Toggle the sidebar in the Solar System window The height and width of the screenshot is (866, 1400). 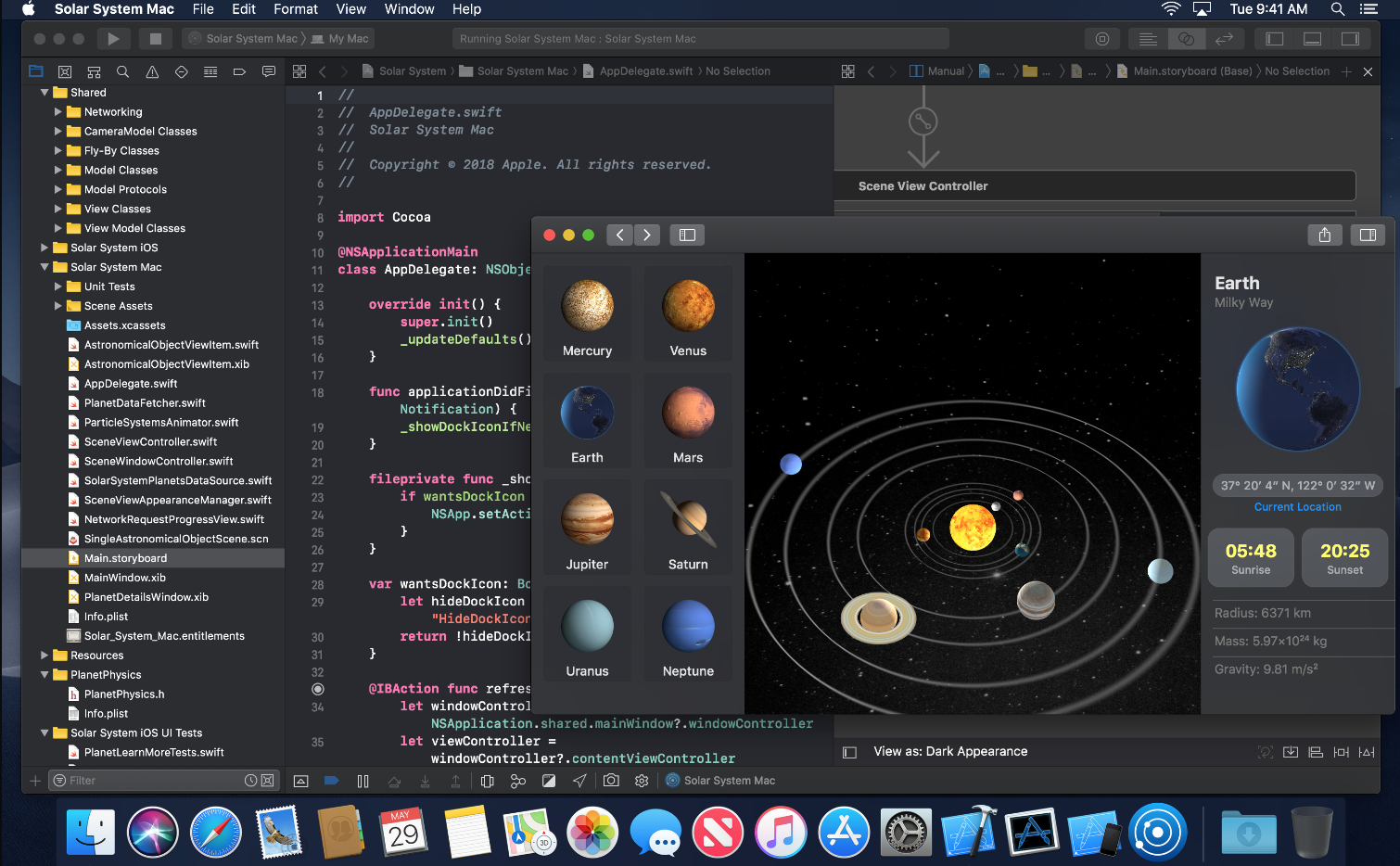click(x=687, y=235)
